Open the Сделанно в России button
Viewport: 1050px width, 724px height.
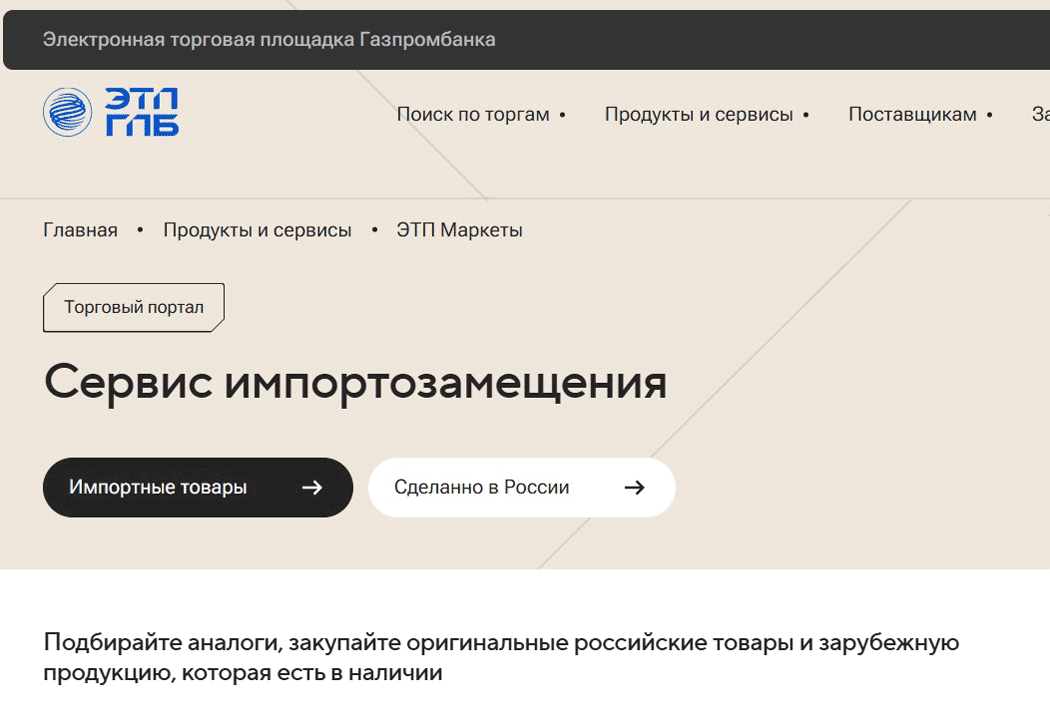coord(522,488)
